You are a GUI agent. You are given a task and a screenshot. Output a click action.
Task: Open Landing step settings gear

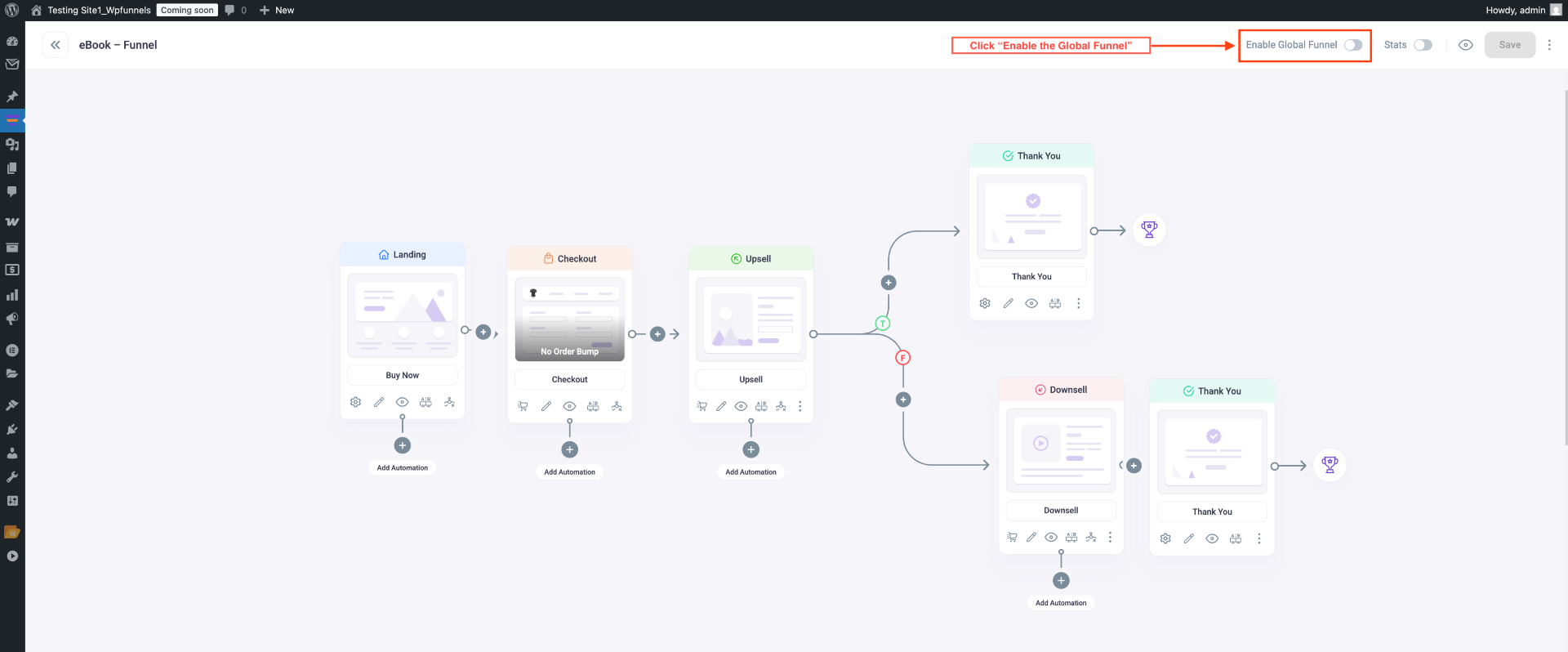coord(355,402)
